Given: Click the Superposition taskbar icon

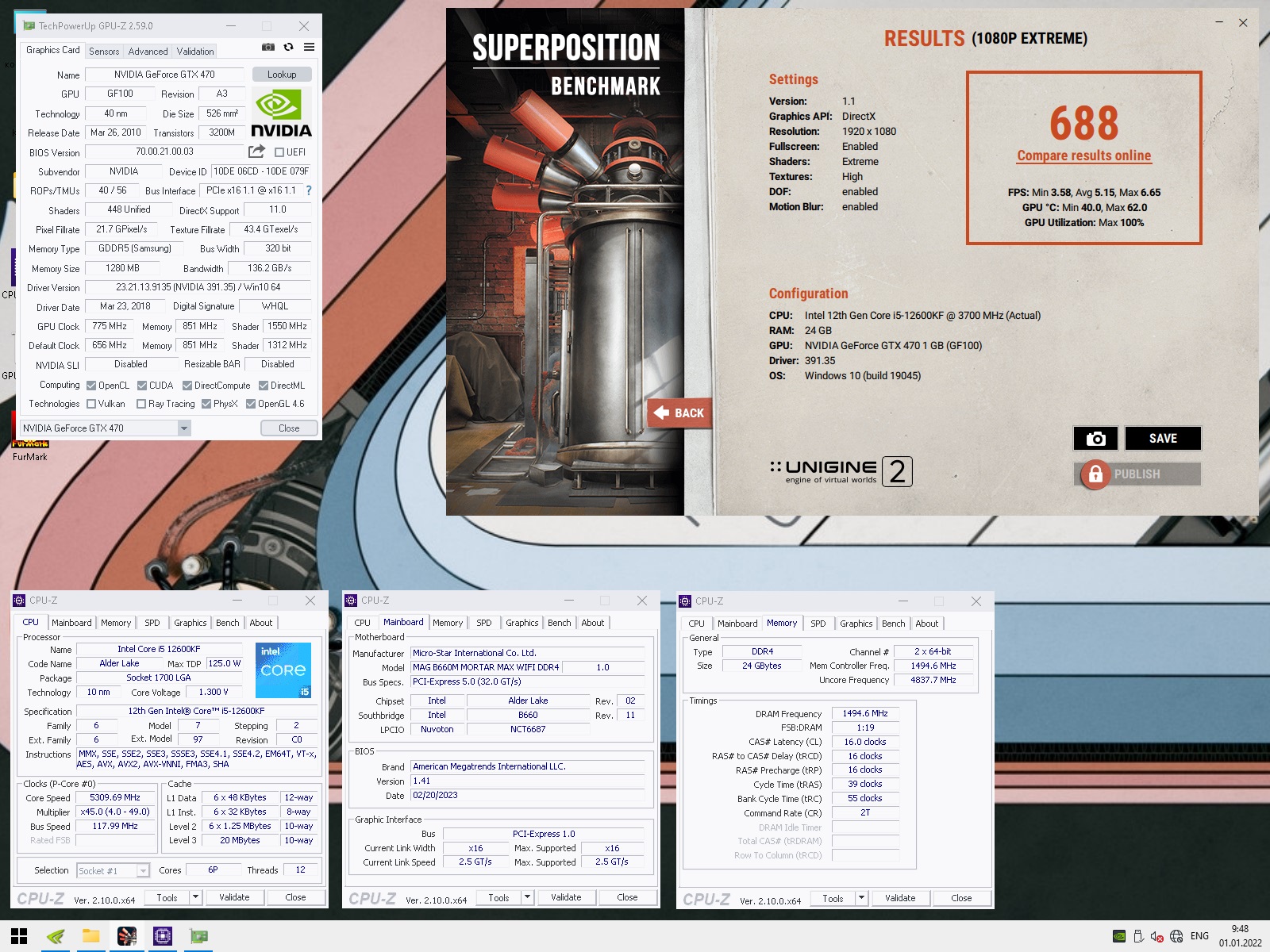Looking at the screenshot, I should pos(127,936).
